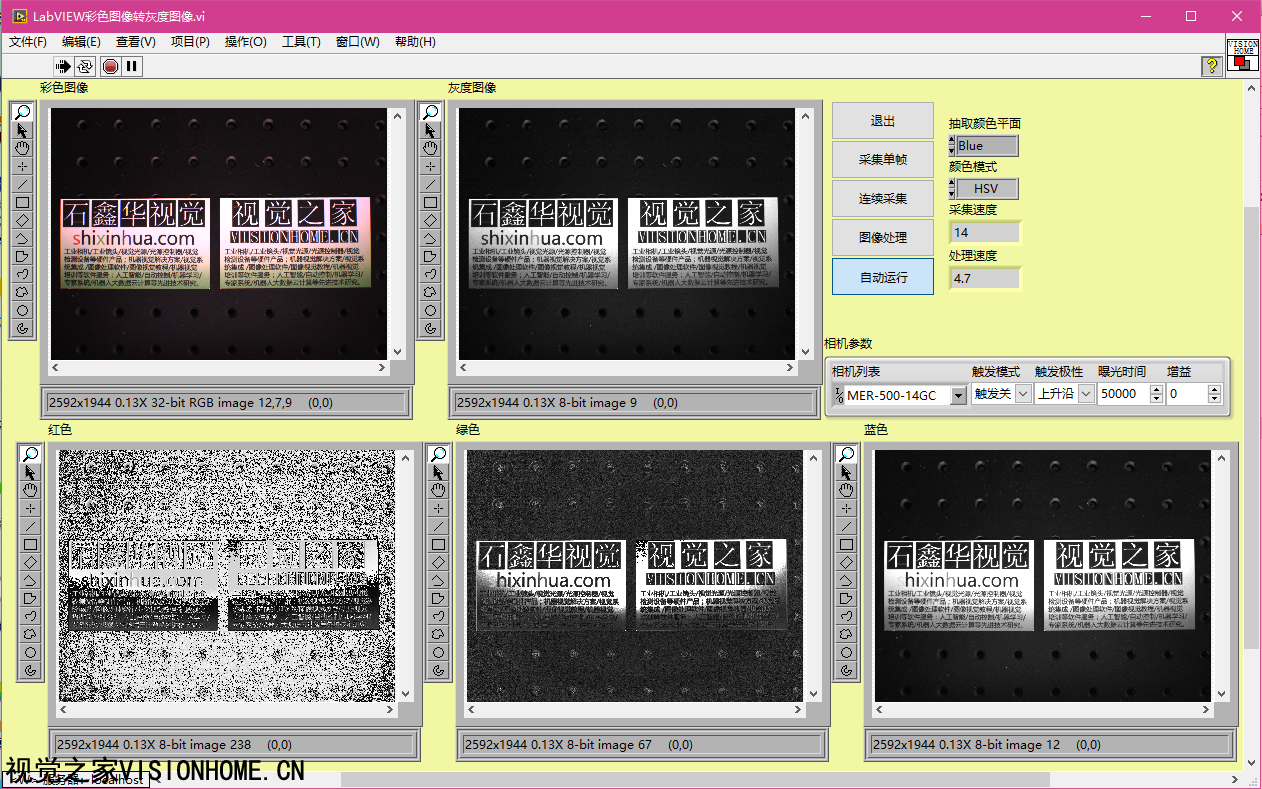The height and width of the screenshot is (789, 1262).
Task: Open the 工具(T) menu
Action: point(301,42)
